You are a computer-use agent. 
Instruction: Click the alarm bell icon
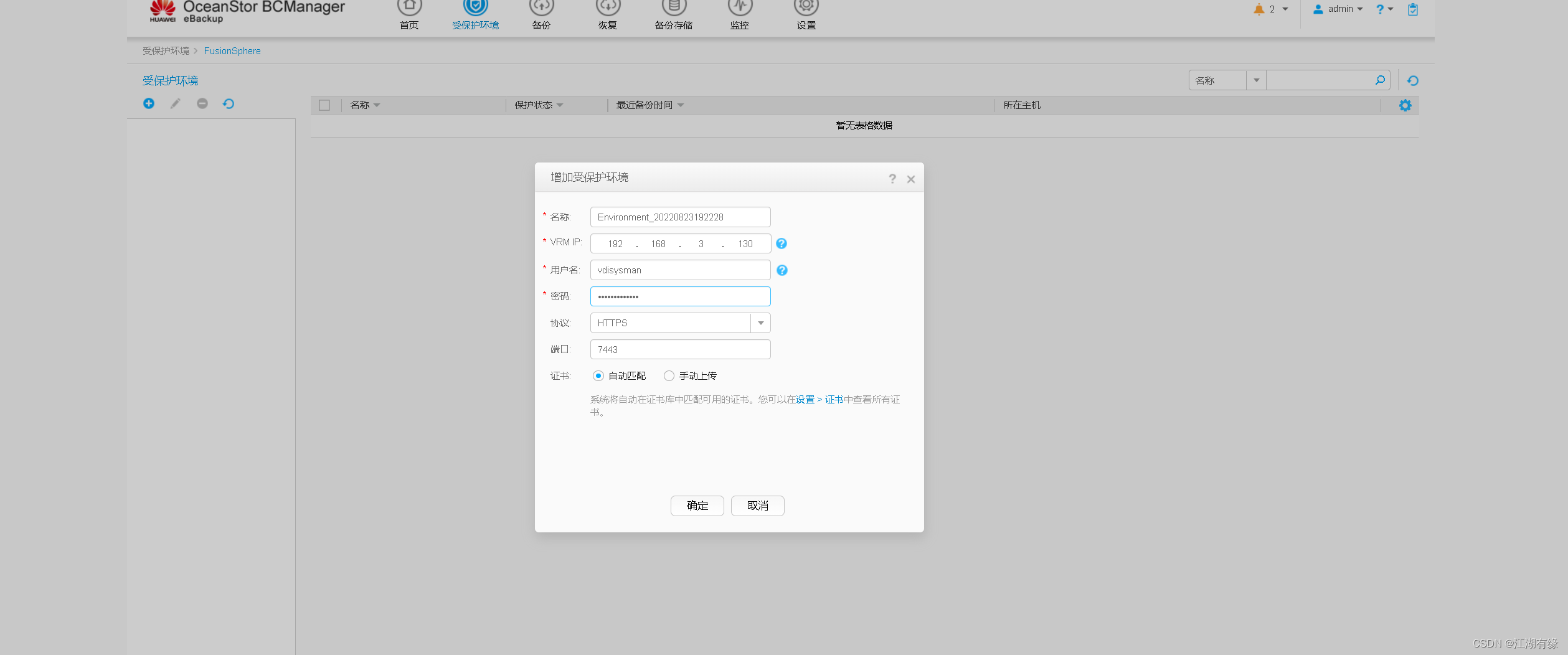pyautogui.click(x=1259, y=9)
